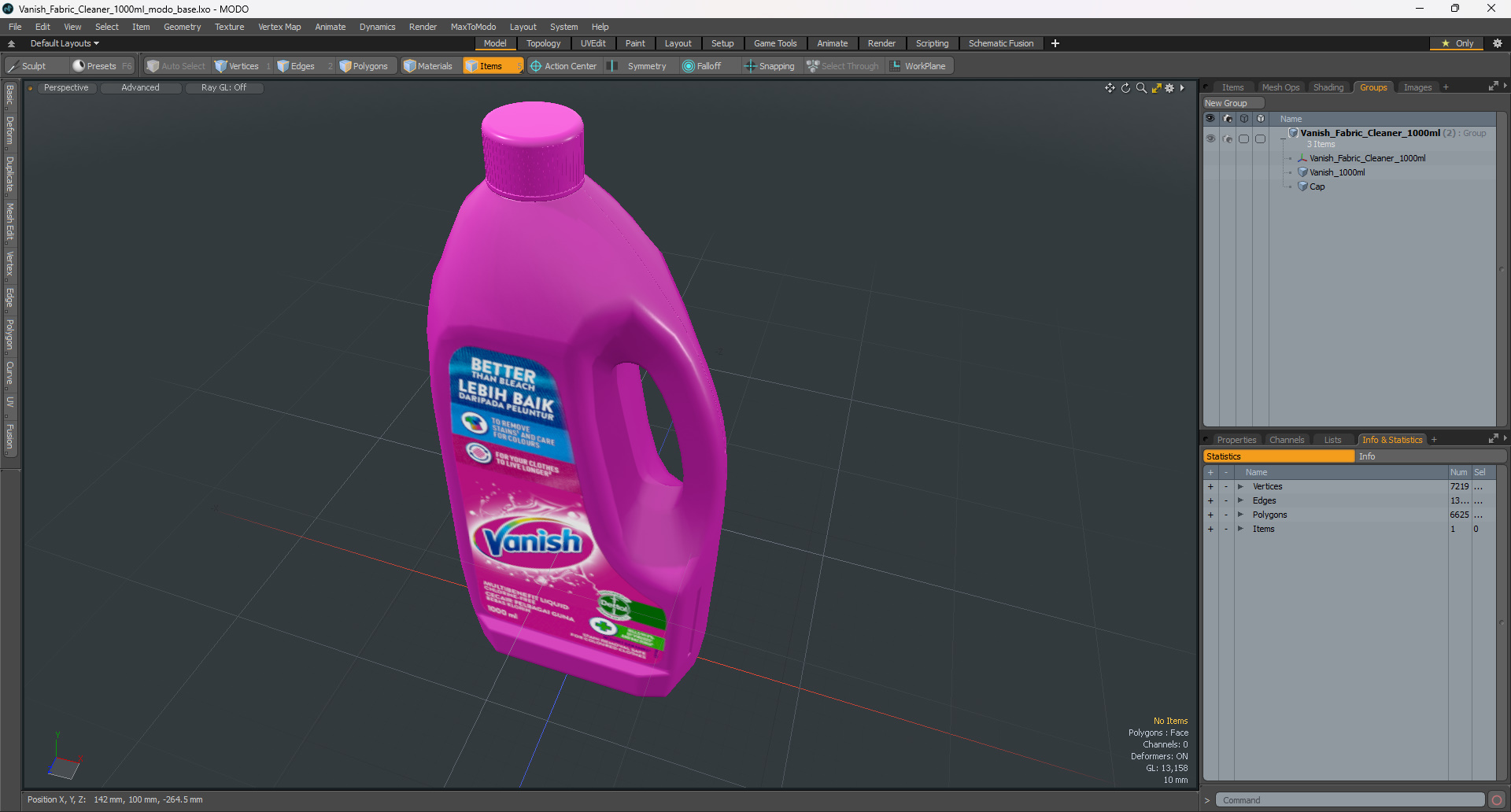1511x812 pixels.
Task: Open Default Layouts dropdown
Action: pyautogui.click(x=65, y=43)
